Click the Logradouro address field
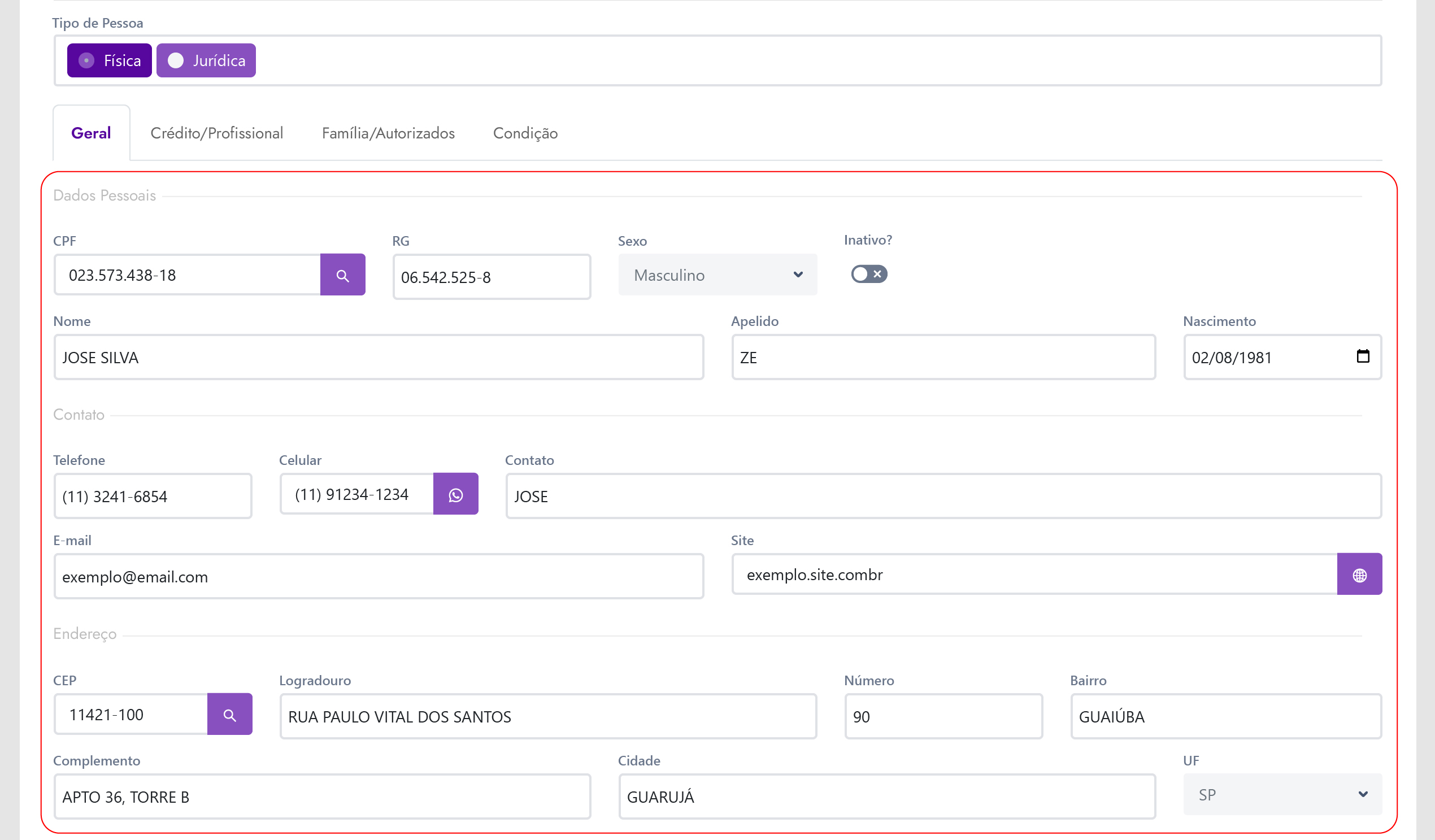The width and height of the screenshot is (1435, 840). tap(547, 716)
